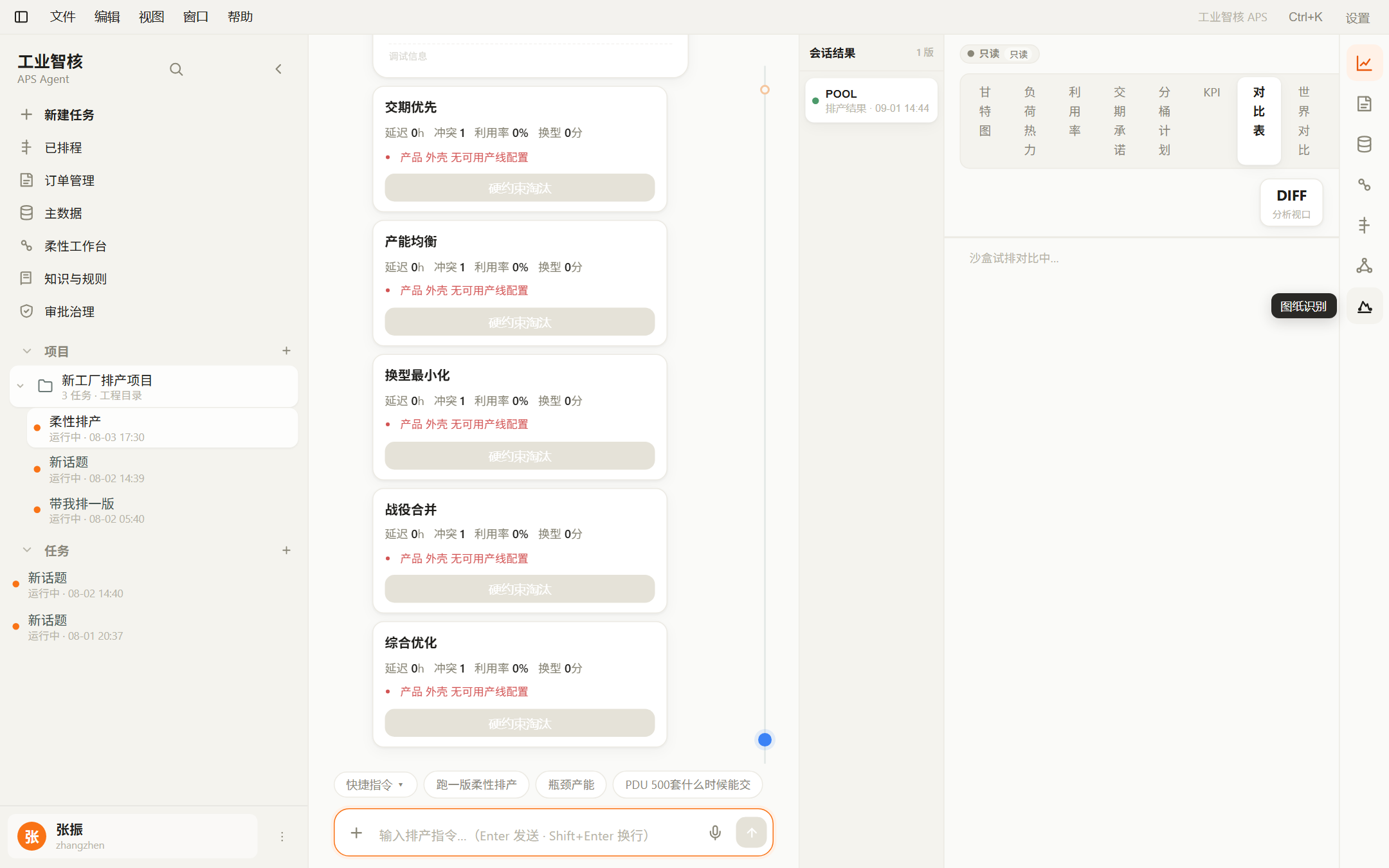1389x868 pixels.
Task: Toggle the sidebar panel icon in menu bar
Action: (21, 17)
